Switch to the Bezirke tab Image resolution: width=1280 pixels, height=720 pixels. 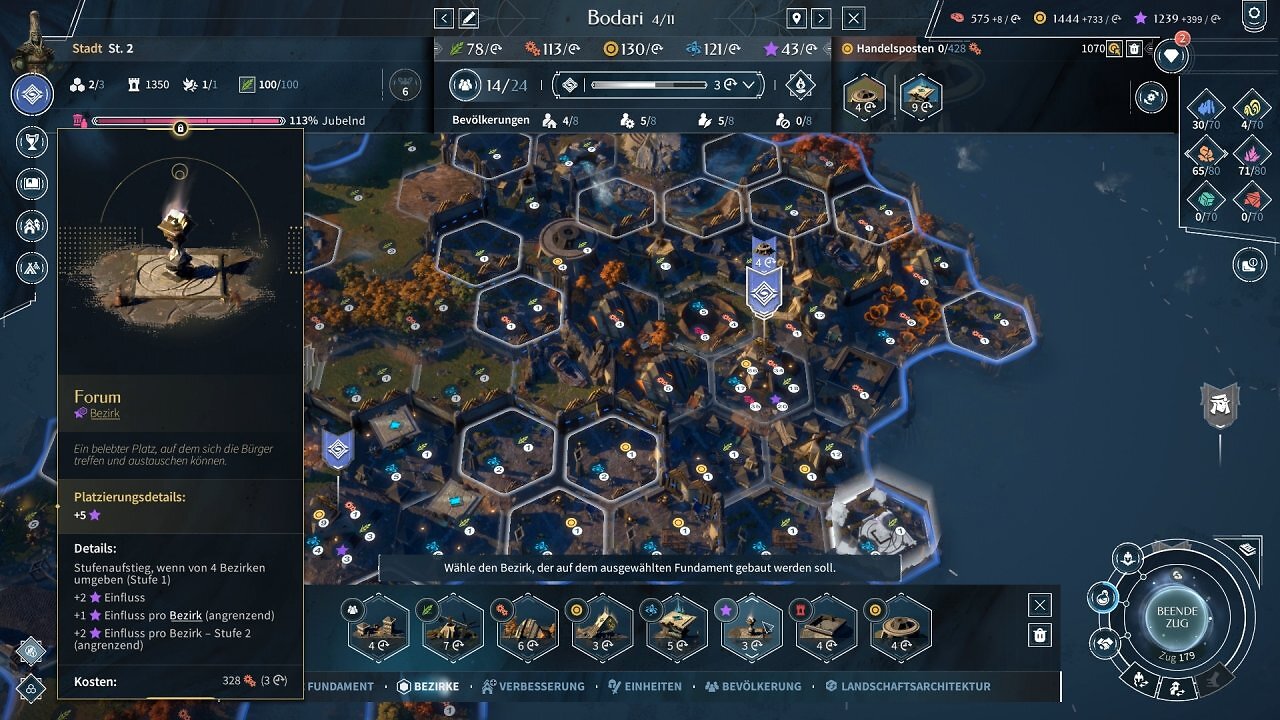[x=429, y=686]
